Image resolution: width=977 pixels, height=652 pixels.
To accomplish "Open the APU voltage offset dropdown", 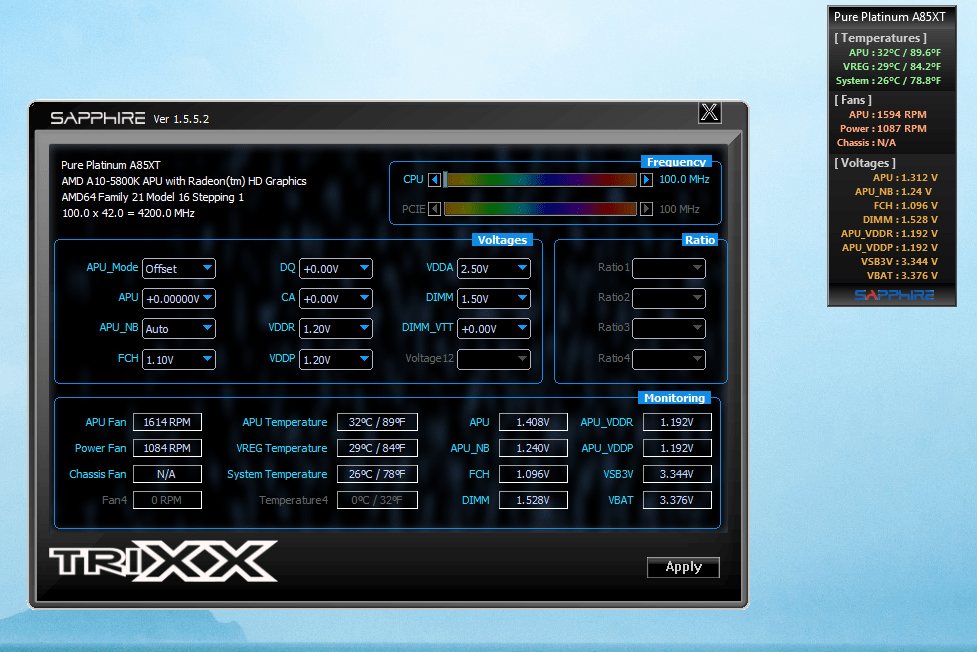I will [x=179, y=299].
